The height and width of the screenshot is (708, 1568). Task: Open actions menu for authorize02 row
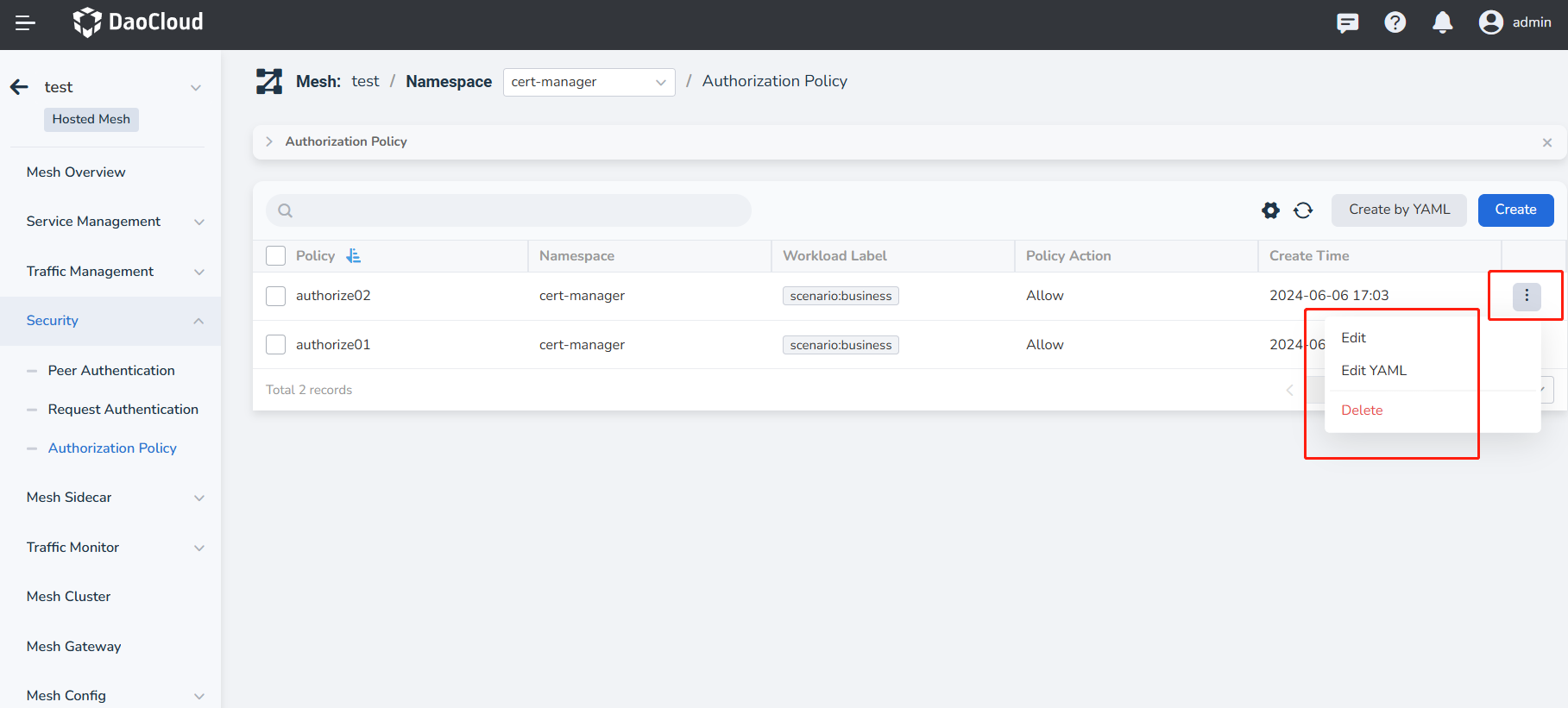tap(1526, 296)
